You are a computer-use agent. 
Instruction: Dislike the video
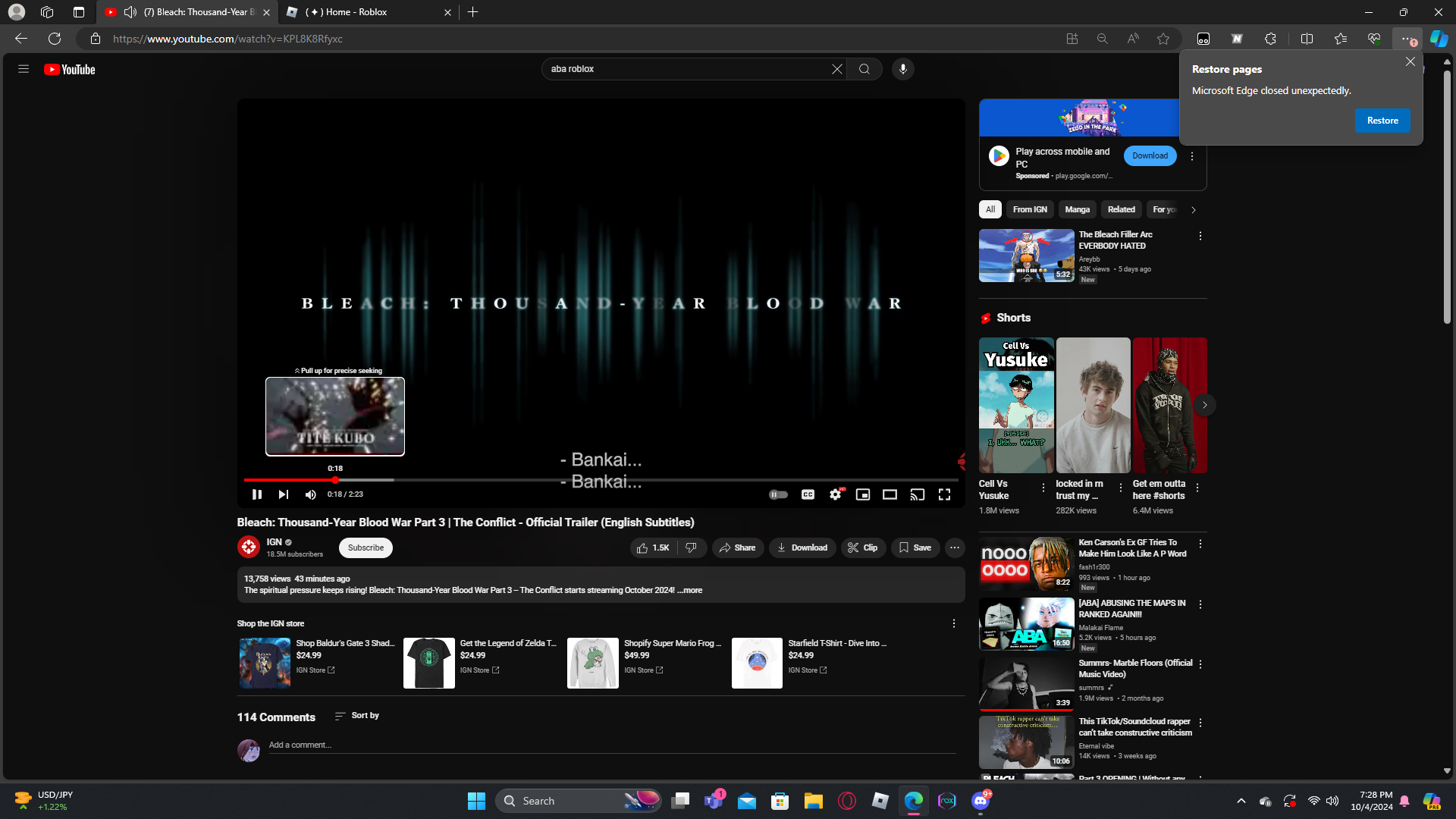click(692, 548)
